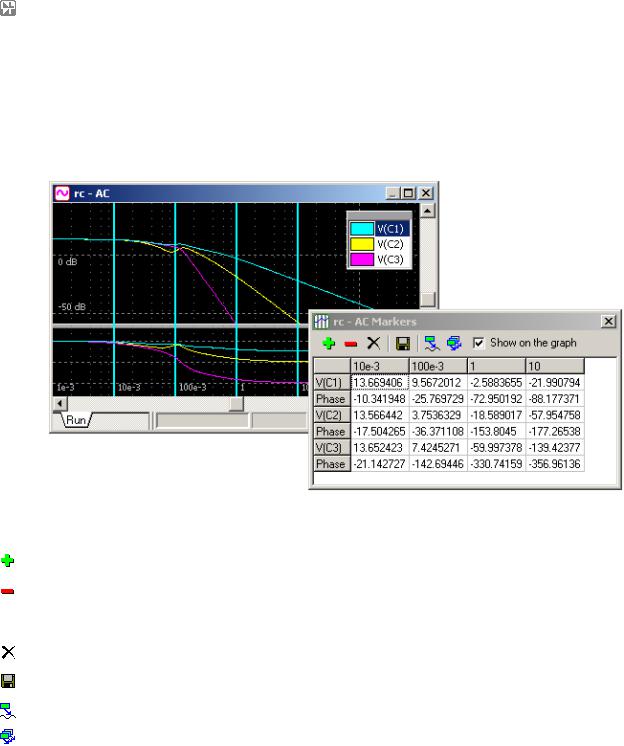Click the standalone floppy disk icon on the page margin
This screenshot has height=746, width=624.
pos(8,681)
